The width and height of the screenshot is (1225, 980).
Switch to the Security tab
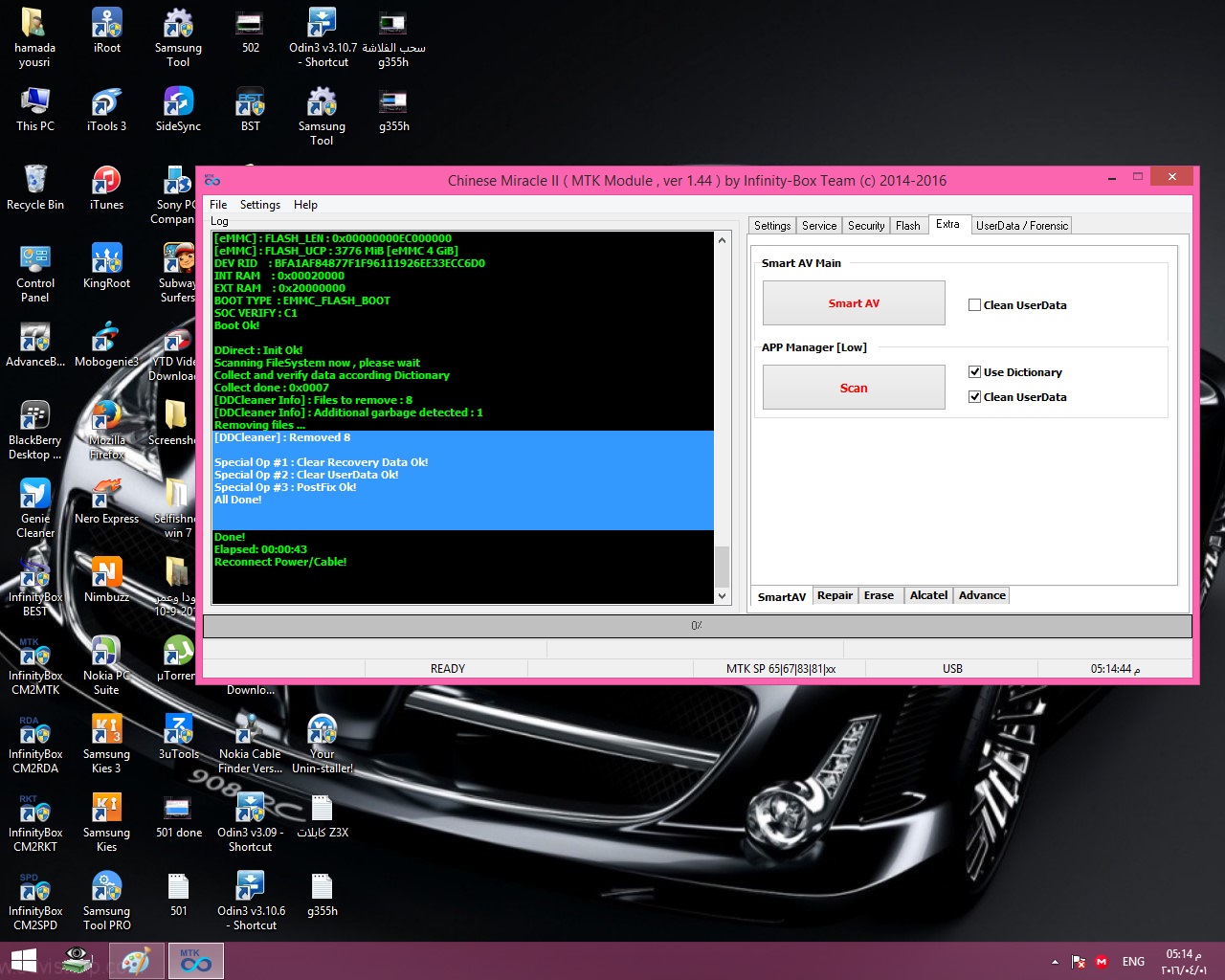(866, 226)
